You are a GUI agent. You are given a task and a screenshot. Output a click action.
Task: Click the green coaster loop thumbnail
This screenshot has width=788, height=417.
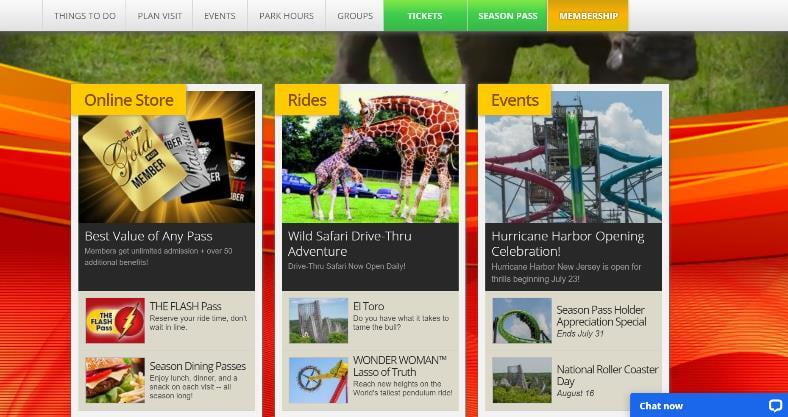(x=522, y=321)
